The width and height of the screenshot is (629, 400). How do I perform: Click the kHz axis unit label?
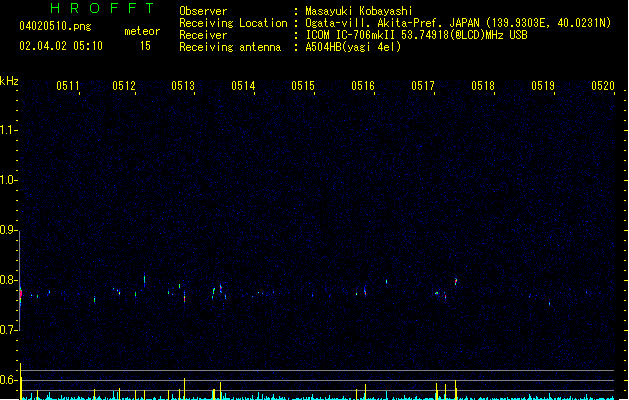pyautogui.click(x=9, y=81)
